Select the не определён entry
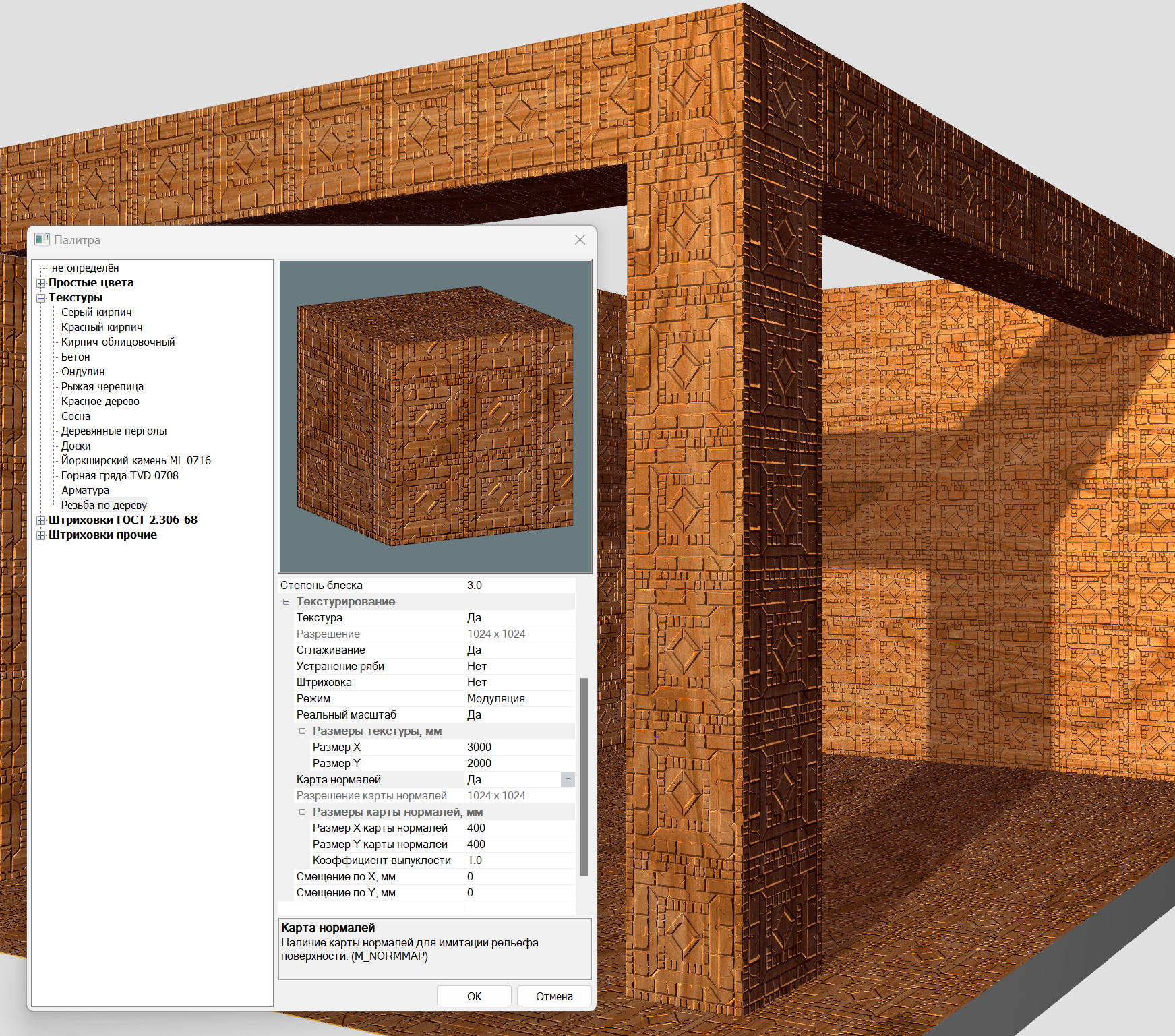Image resolution: width=1175 pixels, height=1036 pixels. (x=85, y=268)
